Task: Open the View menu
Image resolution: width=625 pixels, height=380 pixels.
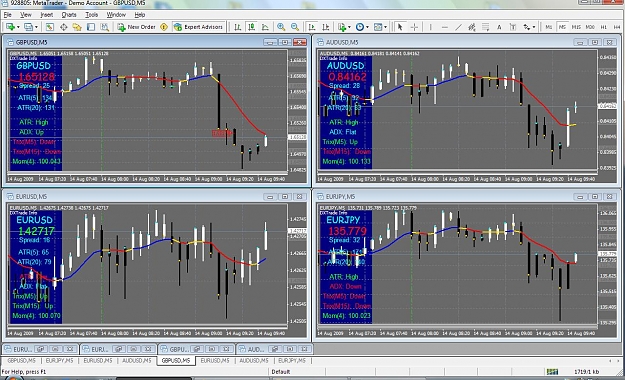Action: pos(26,14)
